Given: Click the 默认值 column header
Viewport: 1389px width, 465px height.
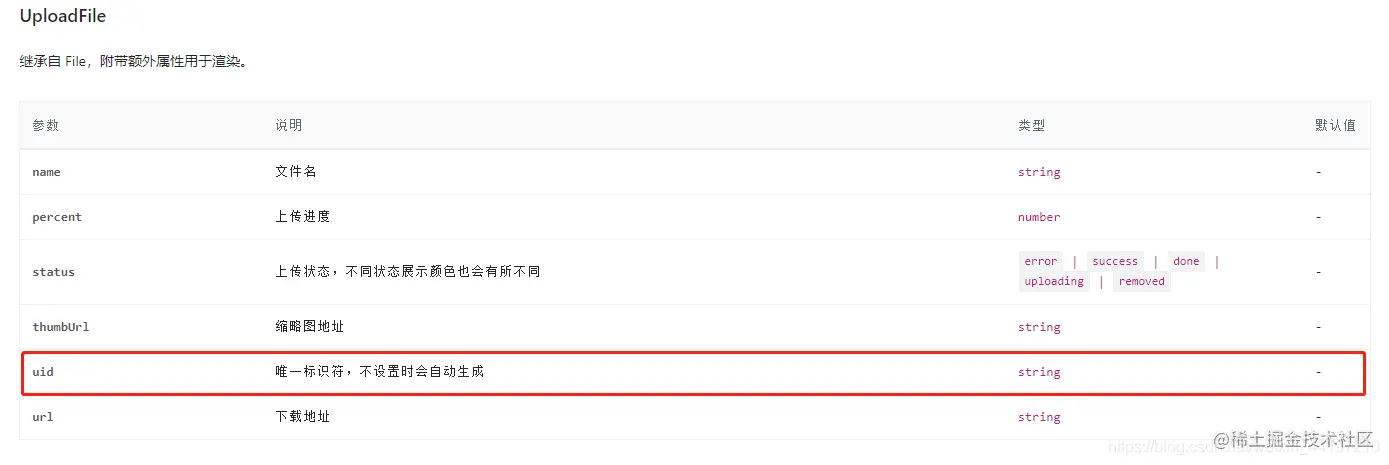Looking at the screenshot, I should coord(1335,125).
